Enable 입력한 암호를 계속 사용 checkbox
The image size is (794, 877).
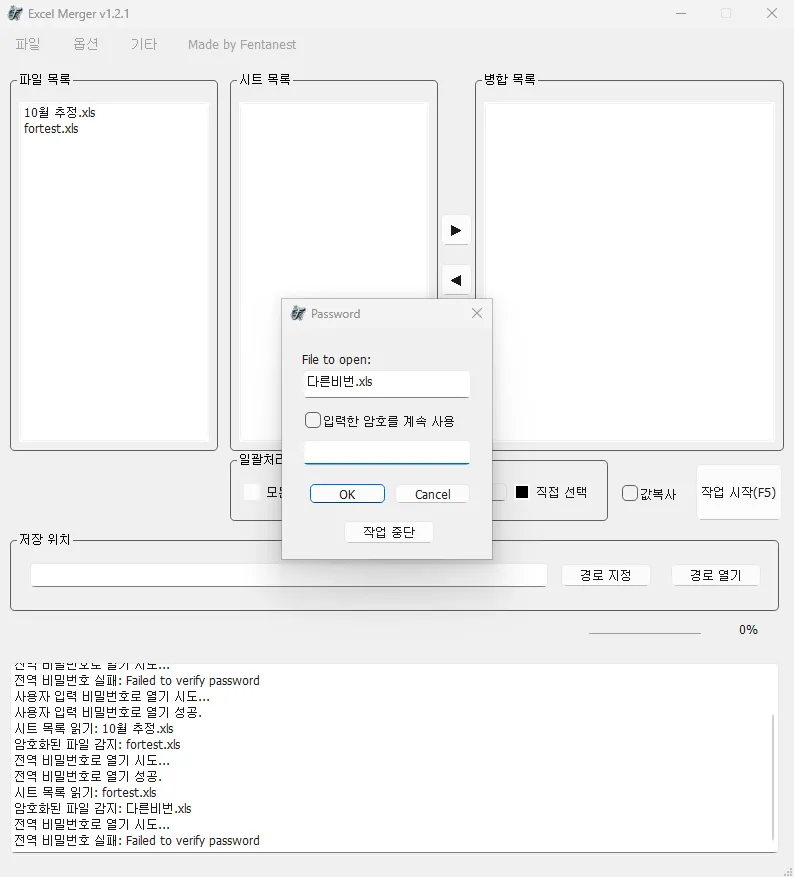click(313, 420)
